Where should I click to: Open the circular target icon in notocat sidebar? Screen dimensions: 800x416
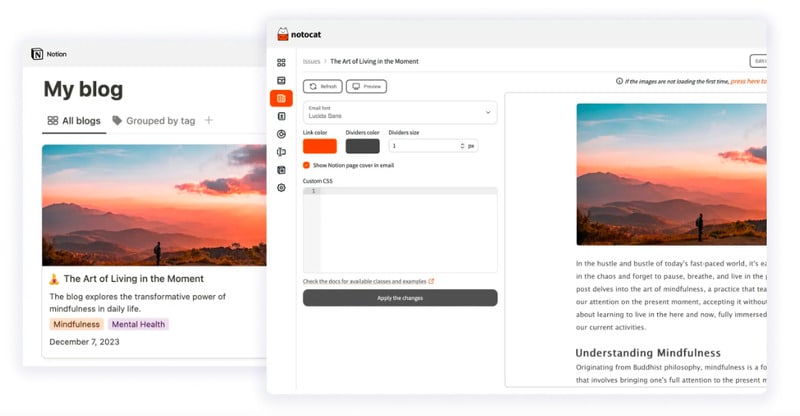pyautogui.click(x=281, y=134)
